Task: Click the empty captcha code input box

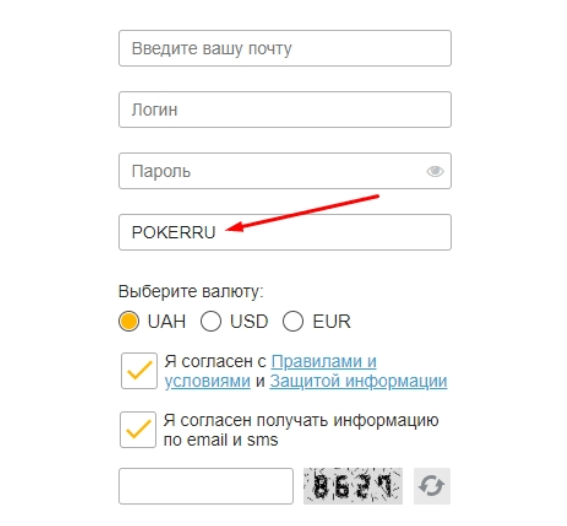Action: tap(206, 486)
